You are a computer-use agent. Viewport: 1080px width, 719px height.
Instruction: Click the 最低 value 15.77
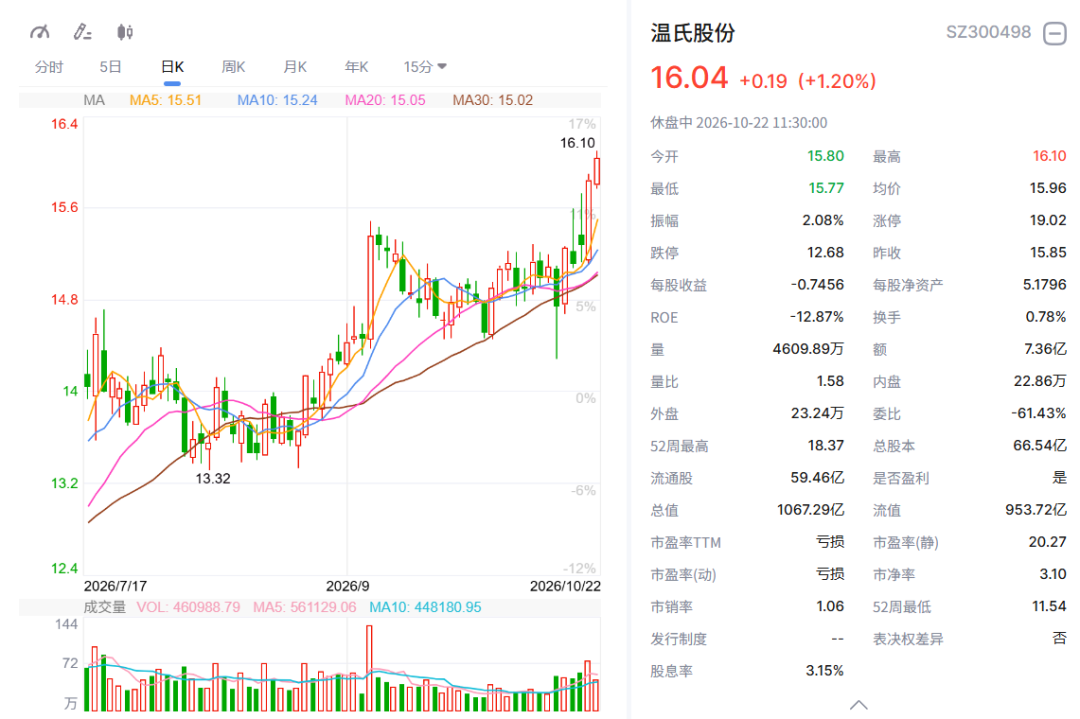pyautogui.click(x=826, y=188)
